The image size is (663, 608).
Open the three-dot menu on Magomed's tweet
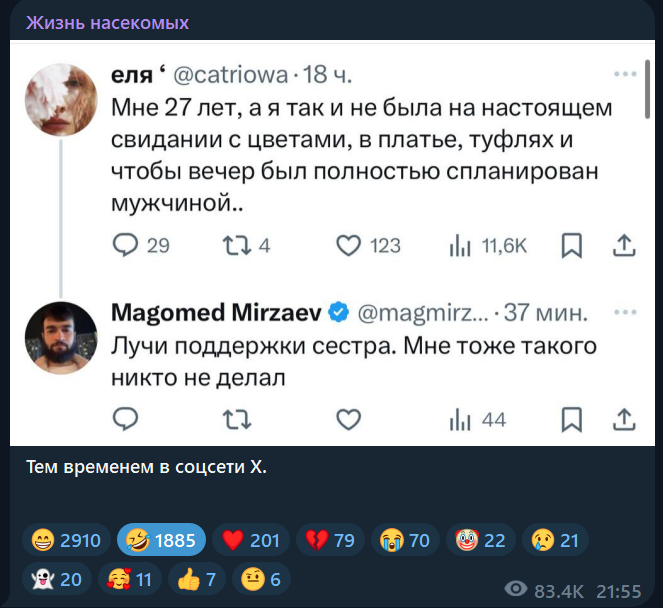click(626, 312)
